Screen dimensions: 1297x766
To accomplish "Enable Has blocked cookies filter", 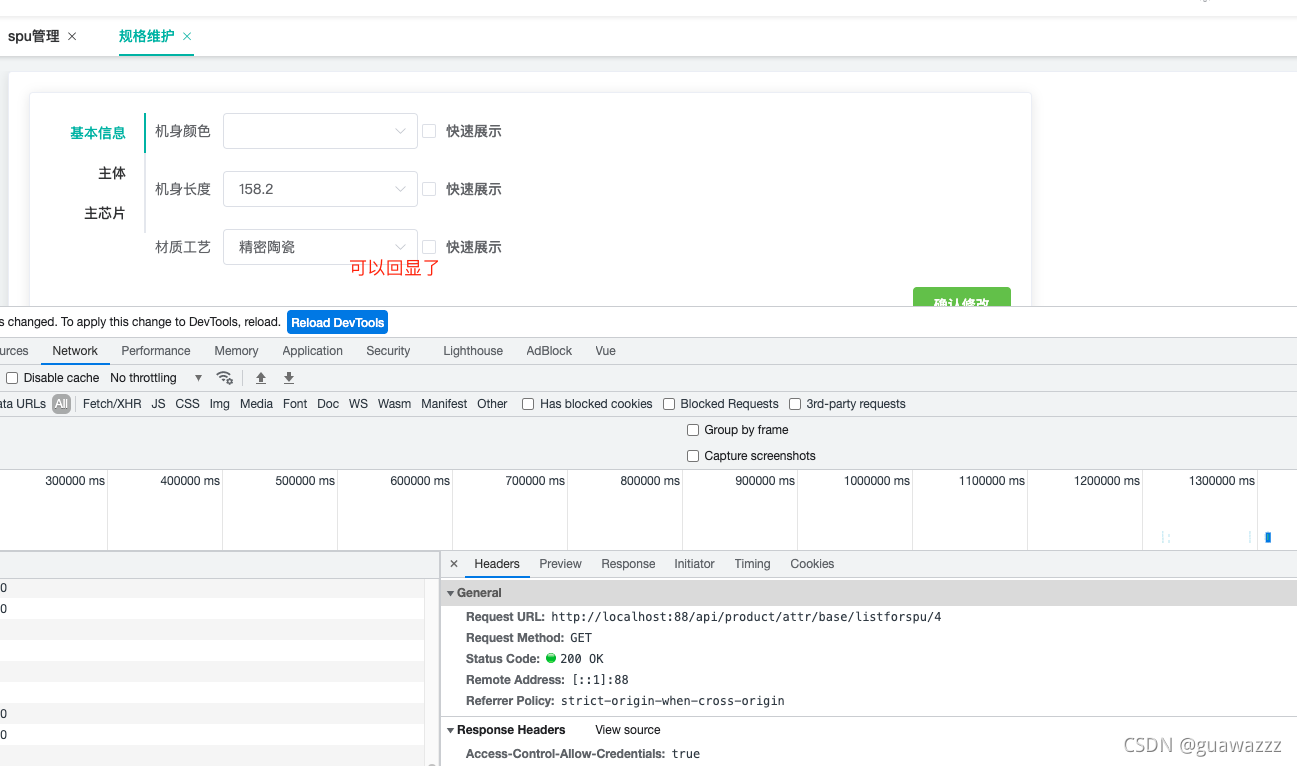I will click(x=528, y=404).
